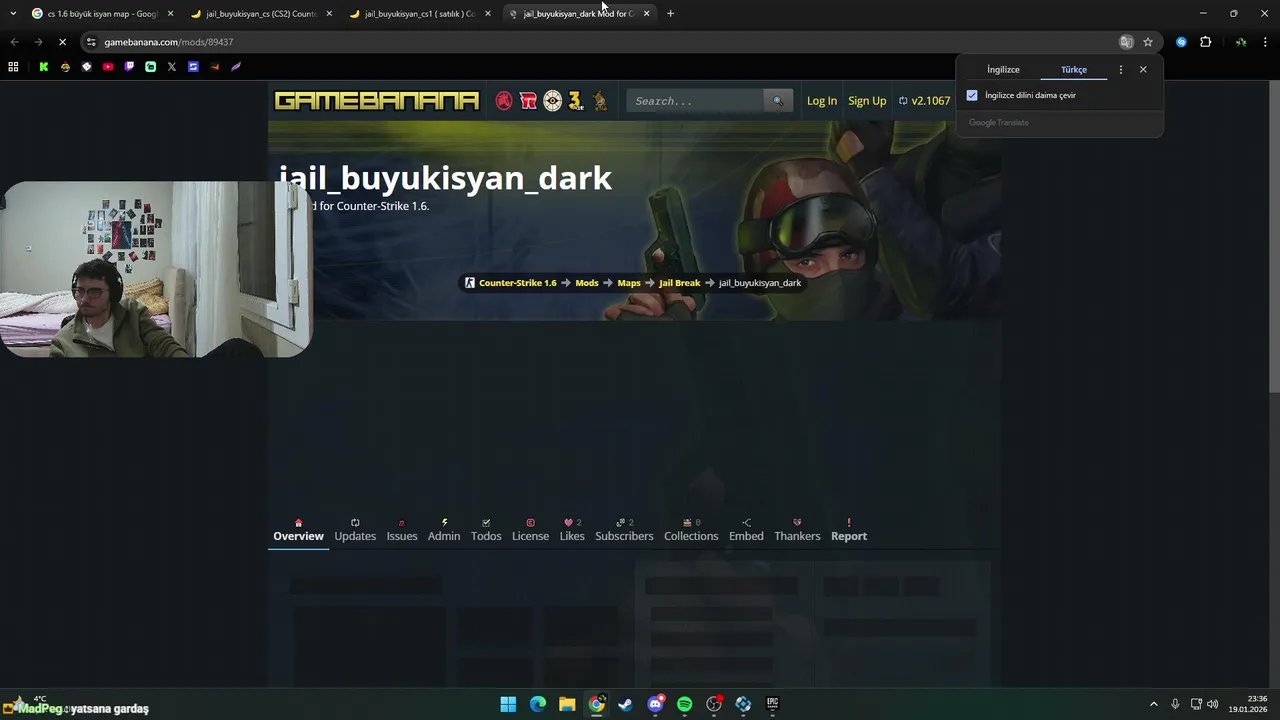Click the GameBanana search field
The height and width of the screenshot is (720, 1280).
tap(696, 101)
